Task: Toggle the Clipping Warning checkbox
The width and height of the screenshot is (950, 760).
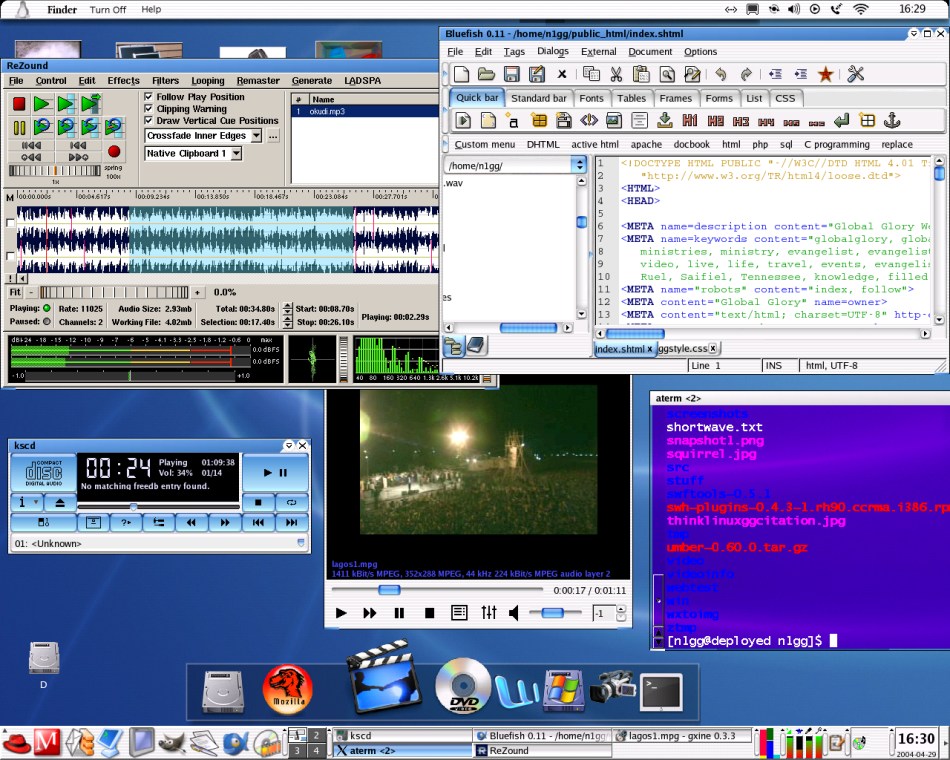Action: [149, 109]
